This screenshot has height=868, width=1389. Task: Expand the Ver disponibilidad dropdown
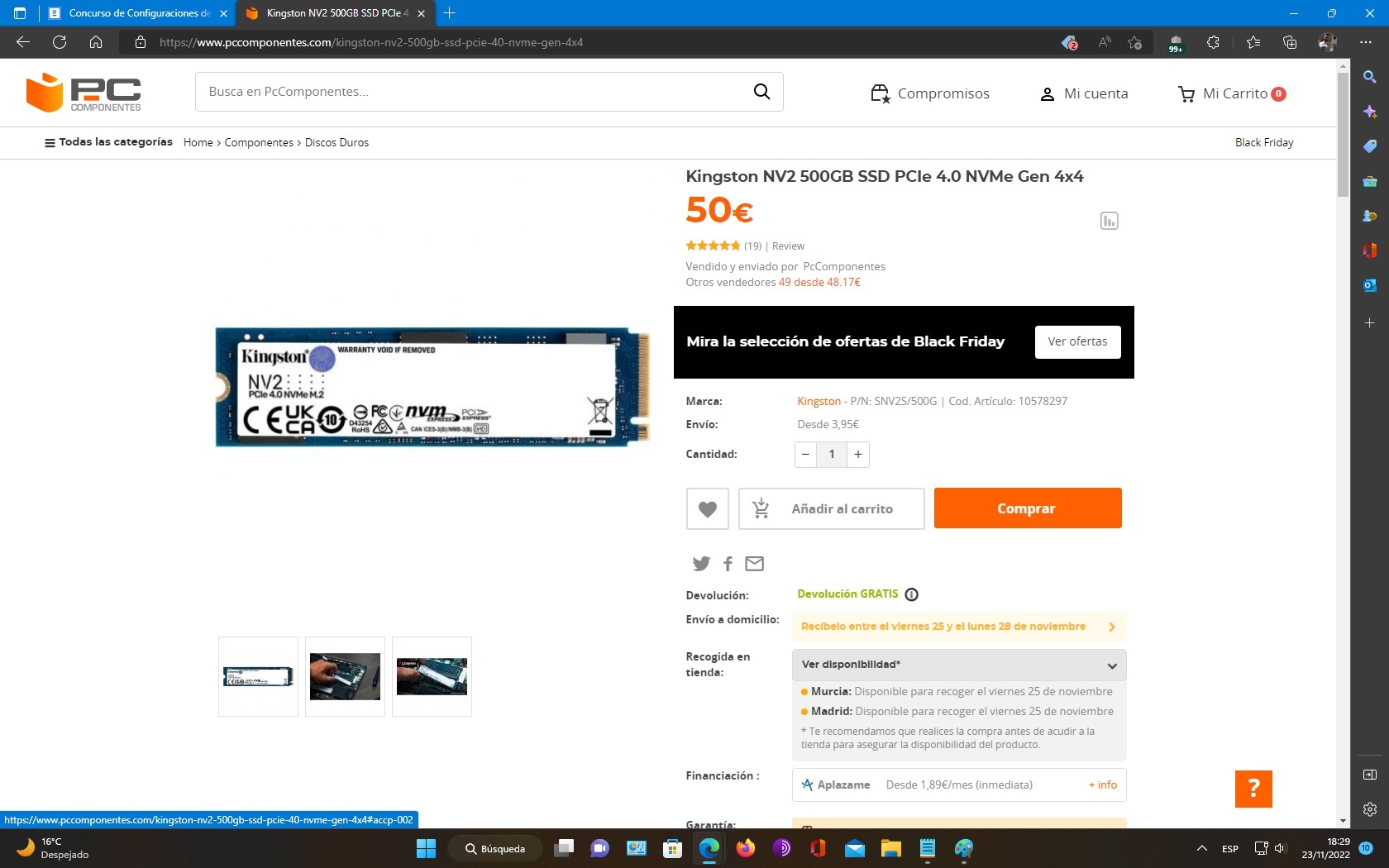(x=959, y=665)
